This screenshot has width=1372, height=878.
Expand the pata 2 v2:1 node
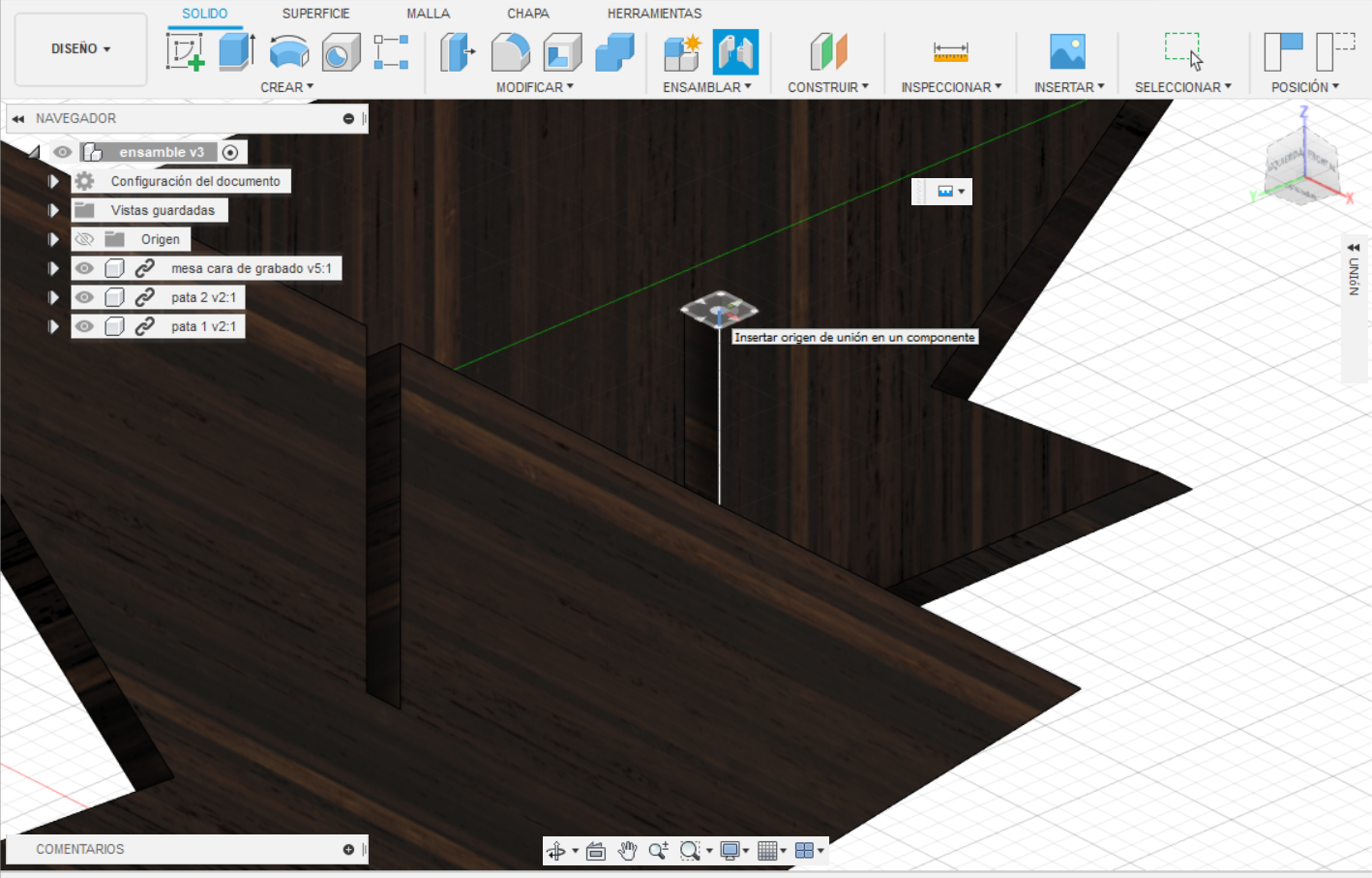(54, 297)
